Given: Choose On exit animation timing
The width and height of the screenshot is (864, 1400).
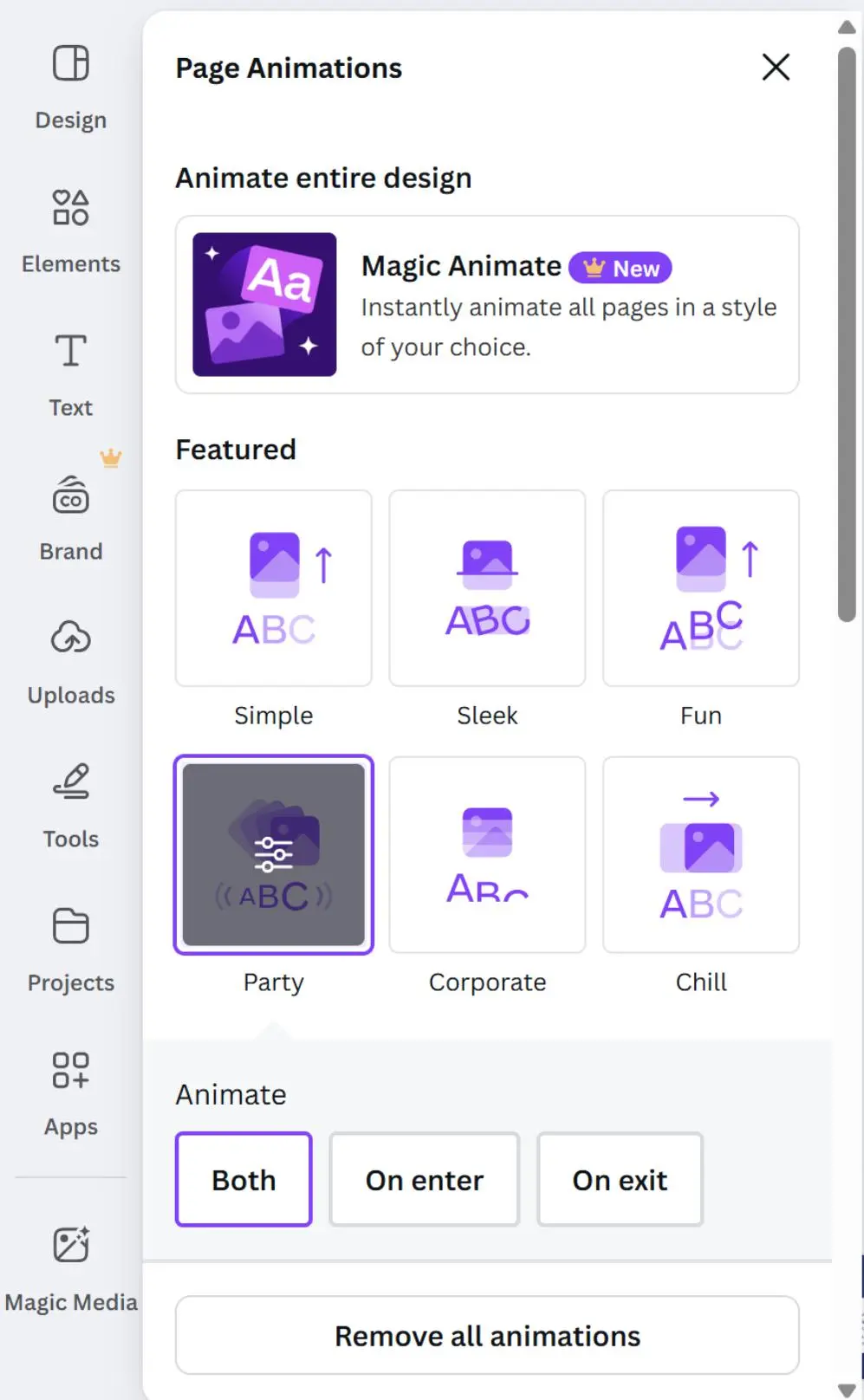Looking at the screenshot, I should point(620,1179).
